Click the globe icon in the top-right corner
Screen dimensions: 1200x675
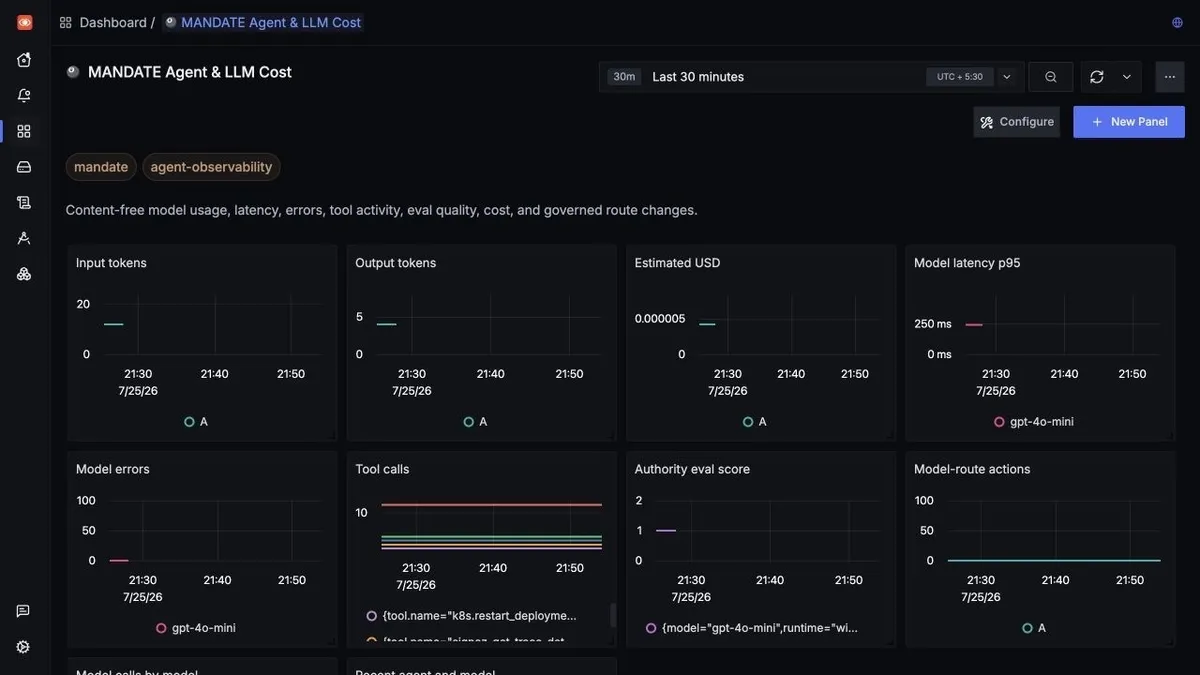click(x=1177, y=22)
